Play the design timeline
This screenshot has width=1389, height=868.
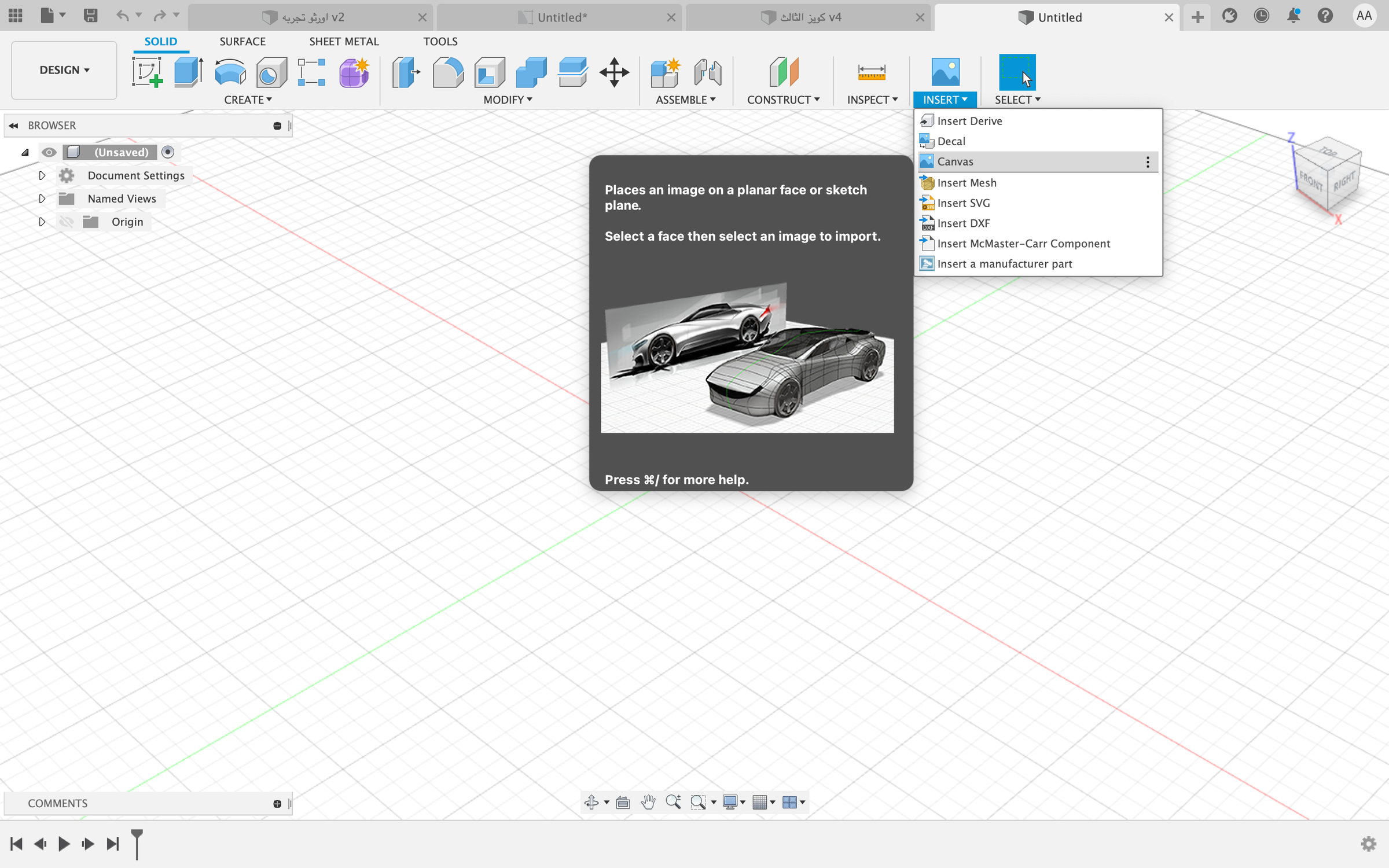(x=64, y=844)
